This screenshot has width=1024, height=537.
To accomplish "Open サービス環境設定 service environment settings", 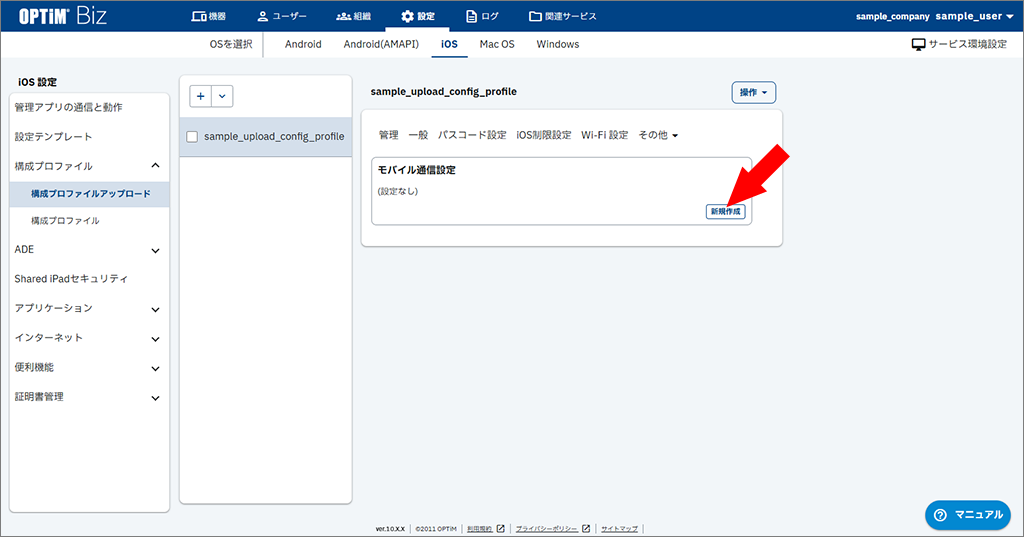I will coord(959,44).
